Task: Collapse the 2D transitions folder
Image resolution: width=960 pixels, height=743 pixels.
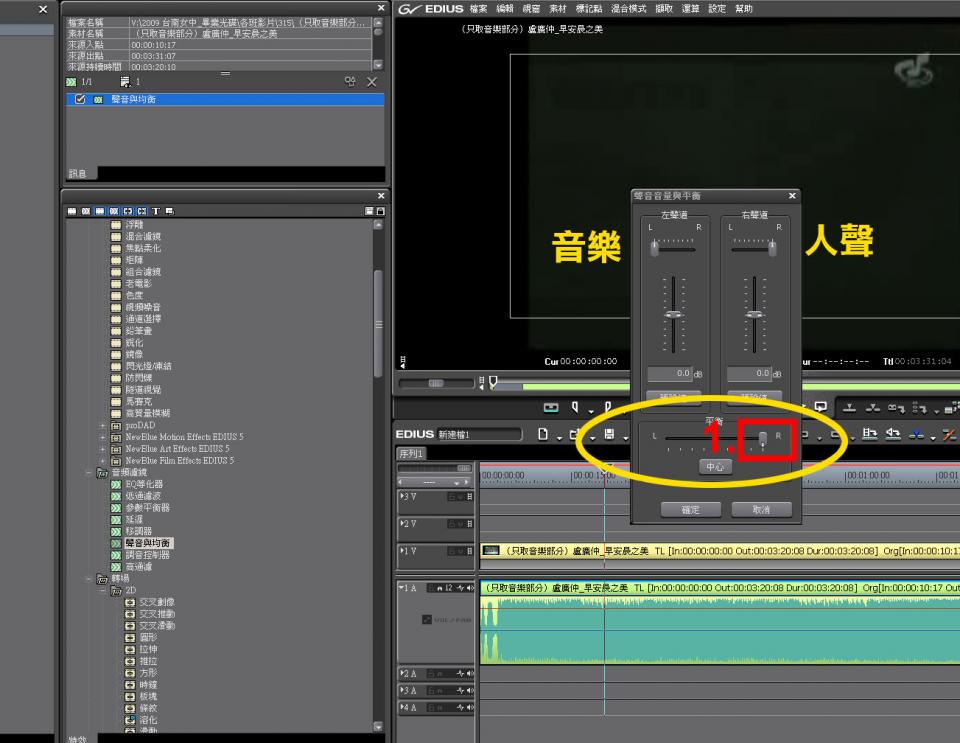Action: coord(102,590)
